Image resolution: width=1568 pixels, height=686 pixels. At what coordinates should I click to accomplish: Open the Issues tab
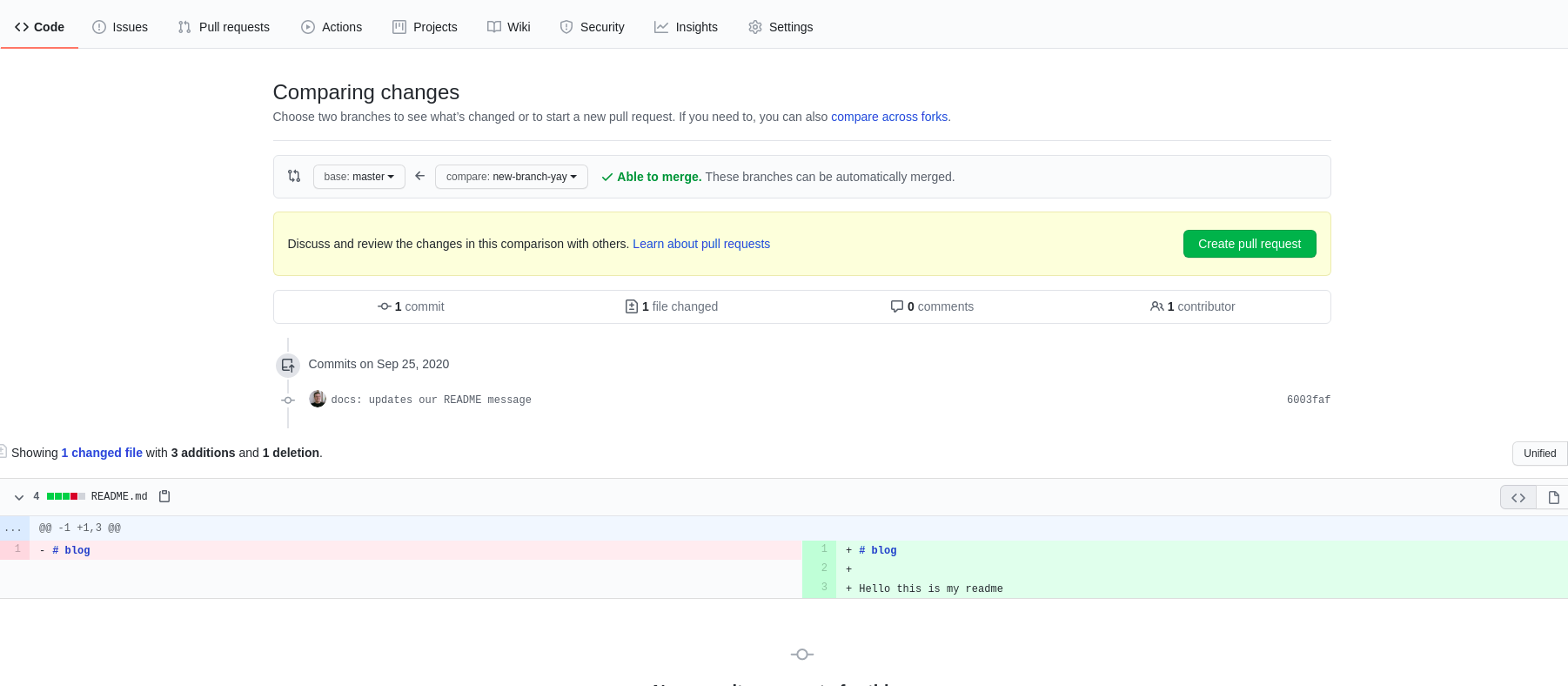tap(120, 27)
